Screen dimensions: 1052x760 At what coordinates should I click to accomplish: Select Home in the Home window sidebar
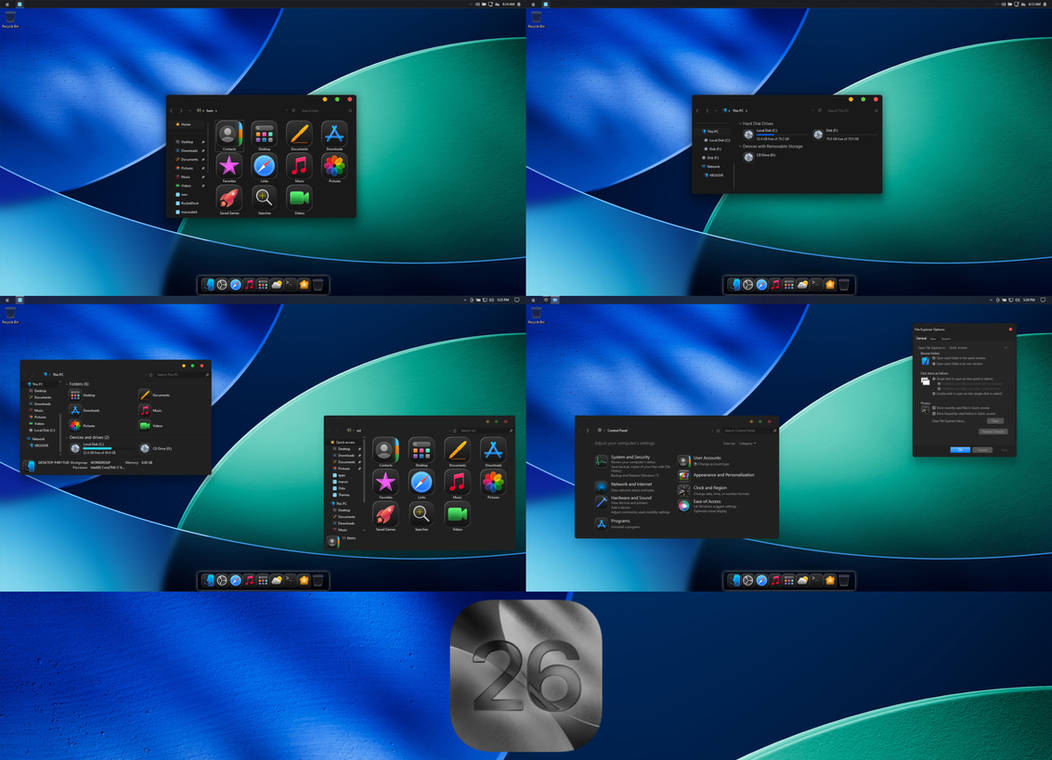coord(187,125)
